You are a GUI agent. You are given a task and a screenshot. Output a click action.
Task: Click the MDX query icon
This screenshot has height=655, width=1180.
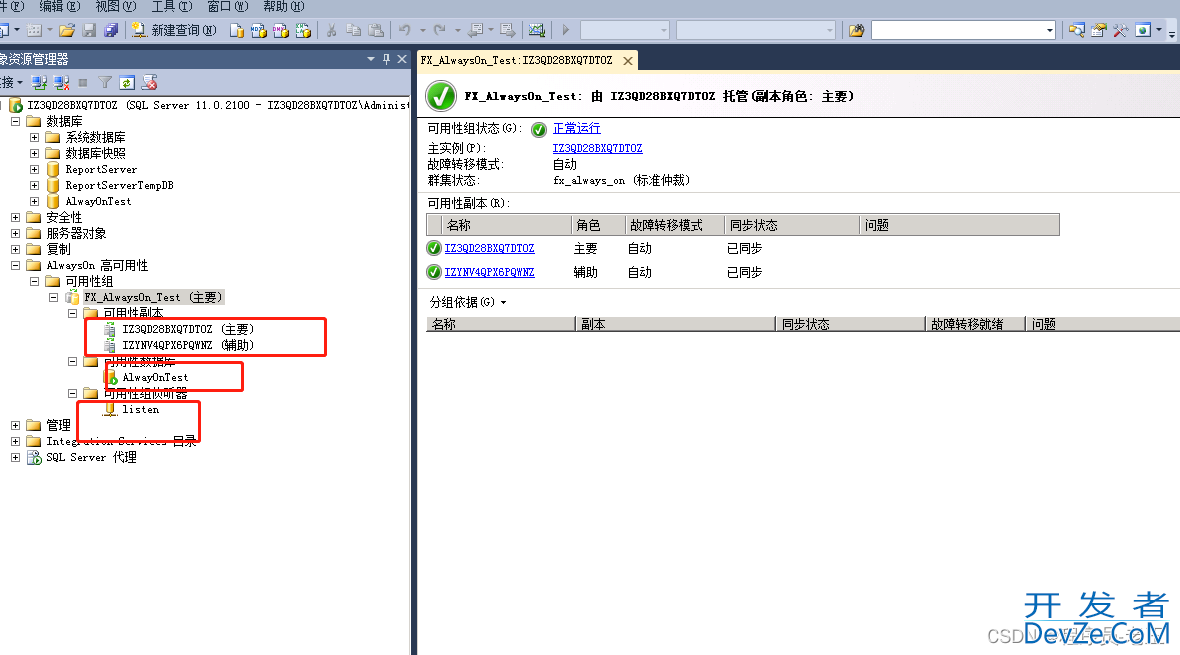(x=259, y=31)
